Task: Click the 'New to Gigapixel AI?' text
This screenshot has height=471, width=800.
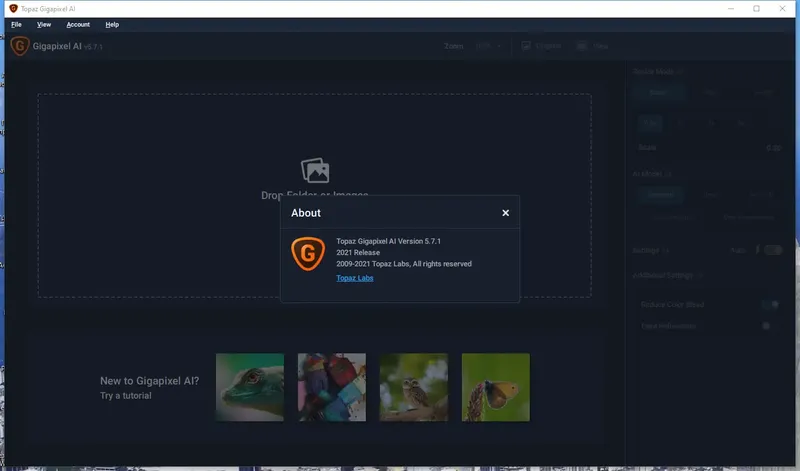Action: pyautogui.click(x=149, y=381)
